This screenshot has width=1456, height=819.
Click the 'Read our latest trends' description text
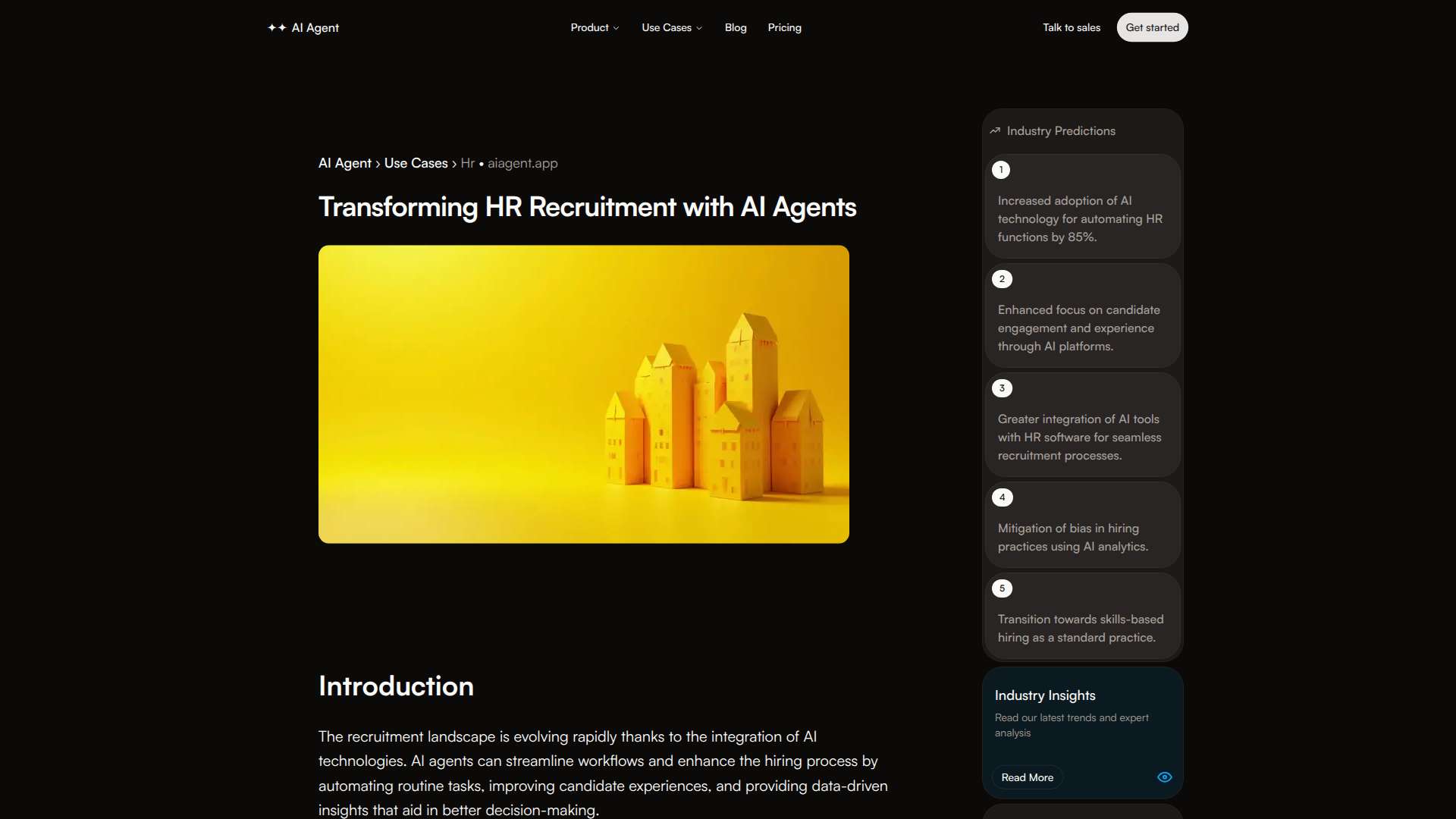pyautogui.click(x=1072, y=725)
